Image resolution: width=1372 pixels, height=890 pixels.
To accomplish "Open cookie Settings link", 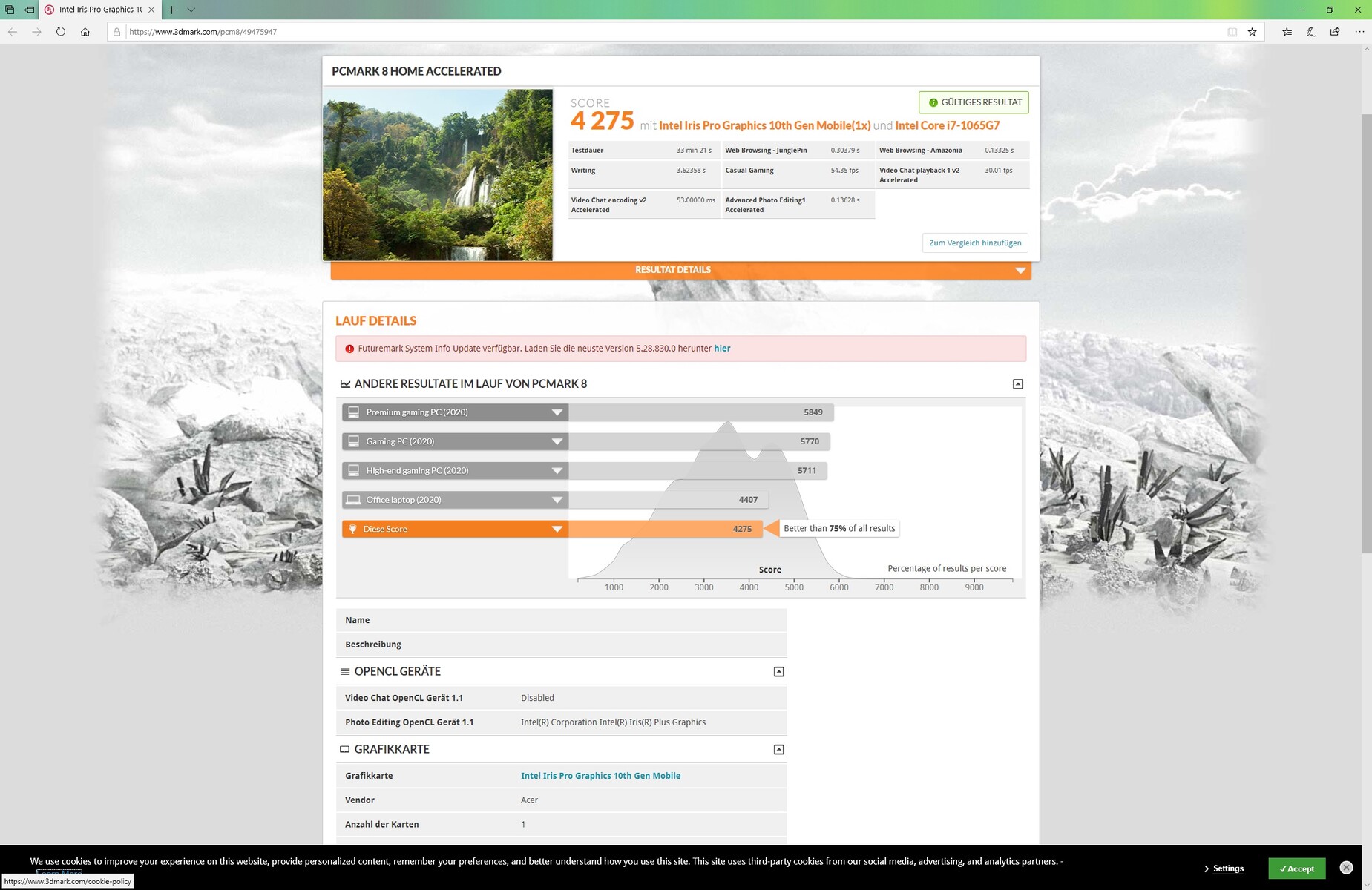I will [x=1228, y=868].
